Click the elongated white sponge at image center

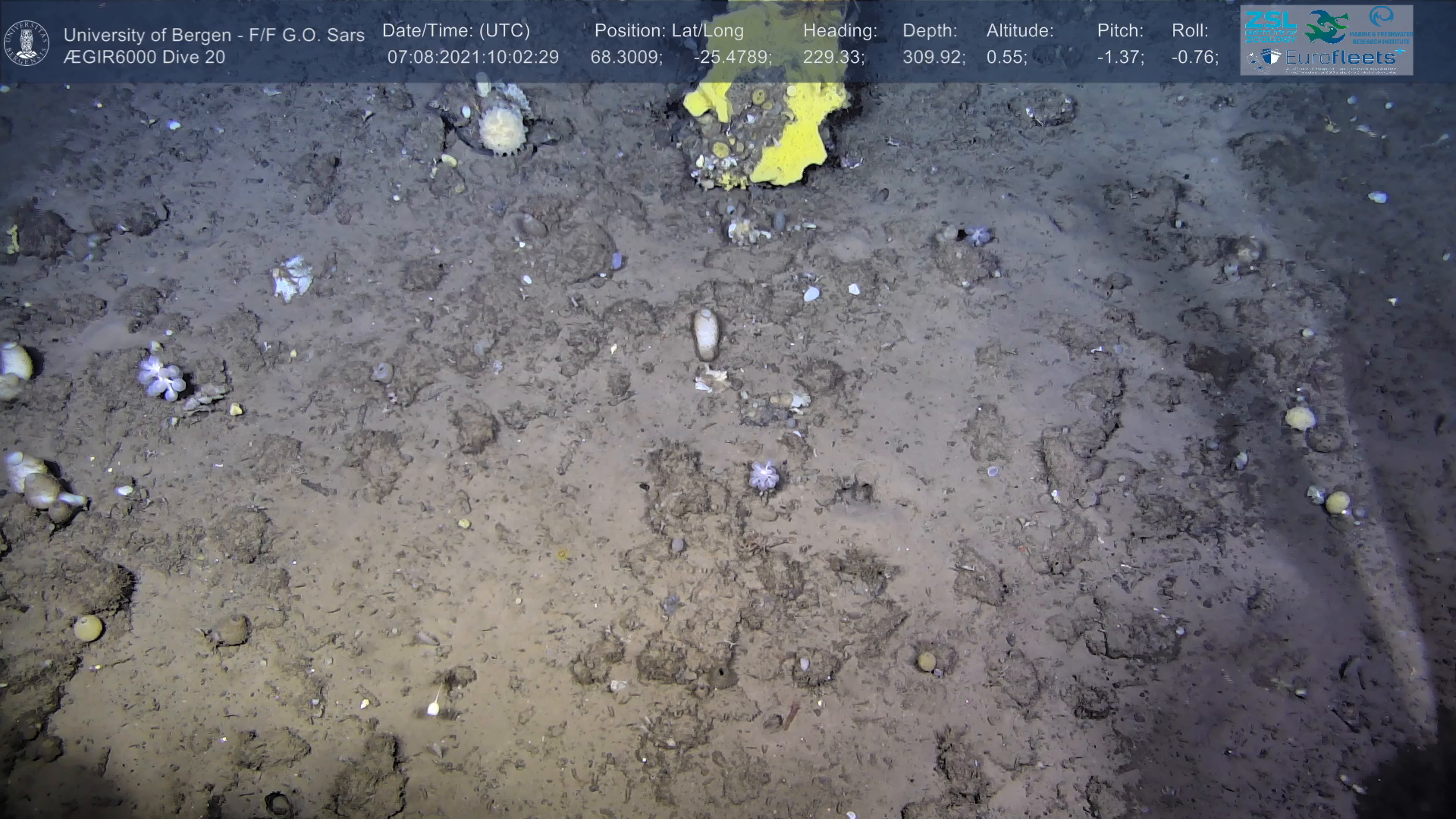click(705, 334)
